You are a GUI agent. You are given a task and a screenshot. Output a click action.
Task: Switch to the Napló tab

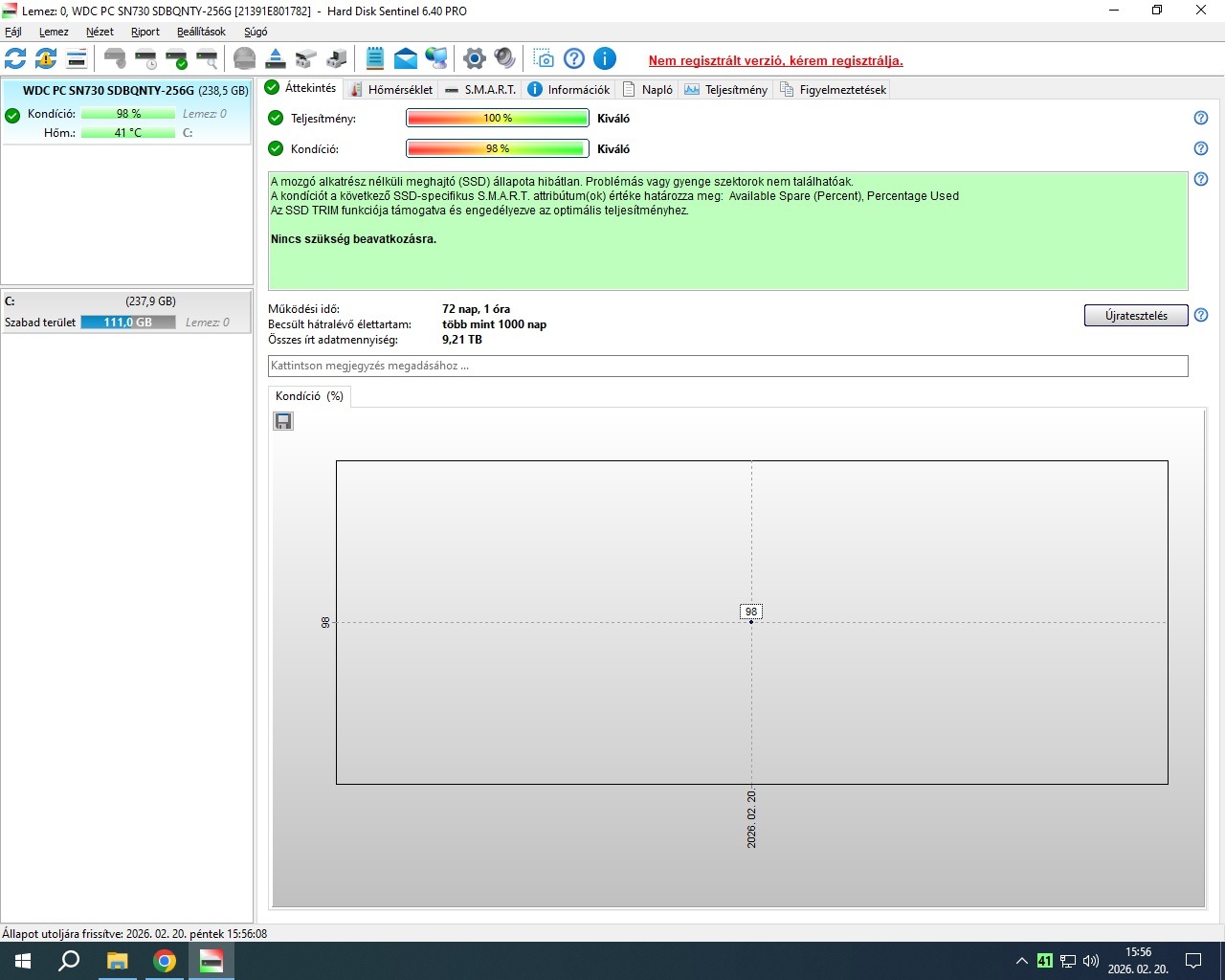[x=647, y=89]
